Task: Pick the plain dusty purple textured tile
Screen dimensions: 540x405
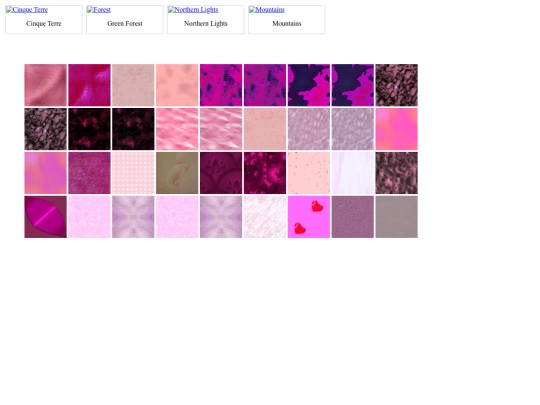Action: pyautogui.click(x=353, y=217)
